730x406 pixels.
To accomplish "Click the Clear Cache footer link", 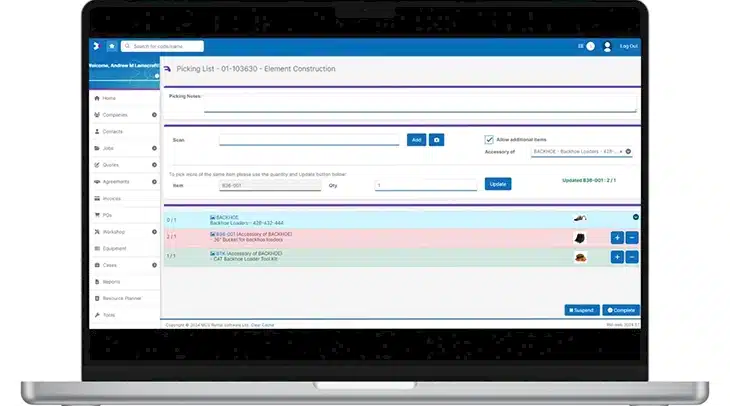I will [x=263, y=325].
